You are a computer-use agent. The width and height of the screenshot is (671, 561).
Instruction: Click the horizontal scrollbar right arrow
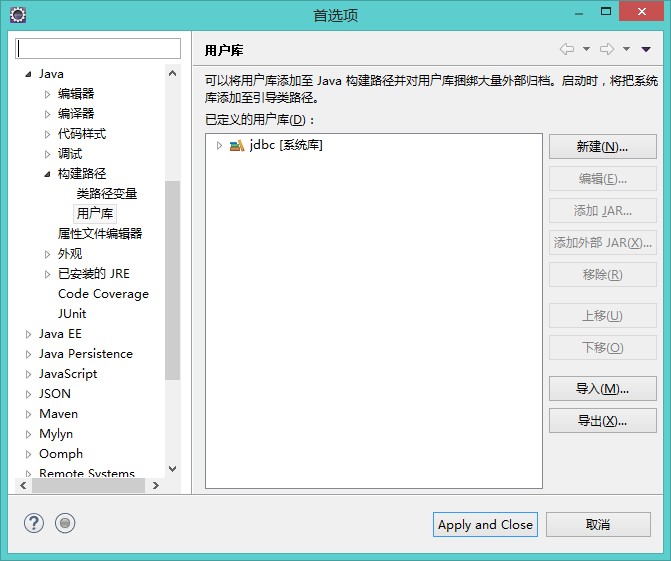point(156,485)
